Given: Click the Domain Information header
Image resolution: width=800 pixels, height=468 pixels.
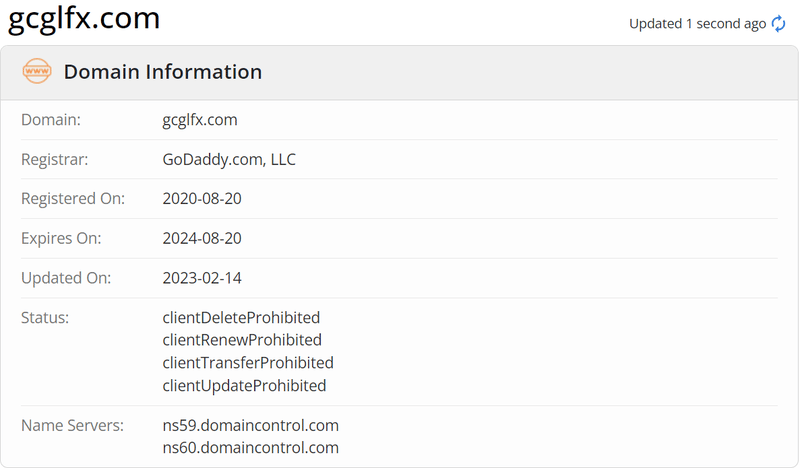Looking at the screenshot, I should coord(163,72).
